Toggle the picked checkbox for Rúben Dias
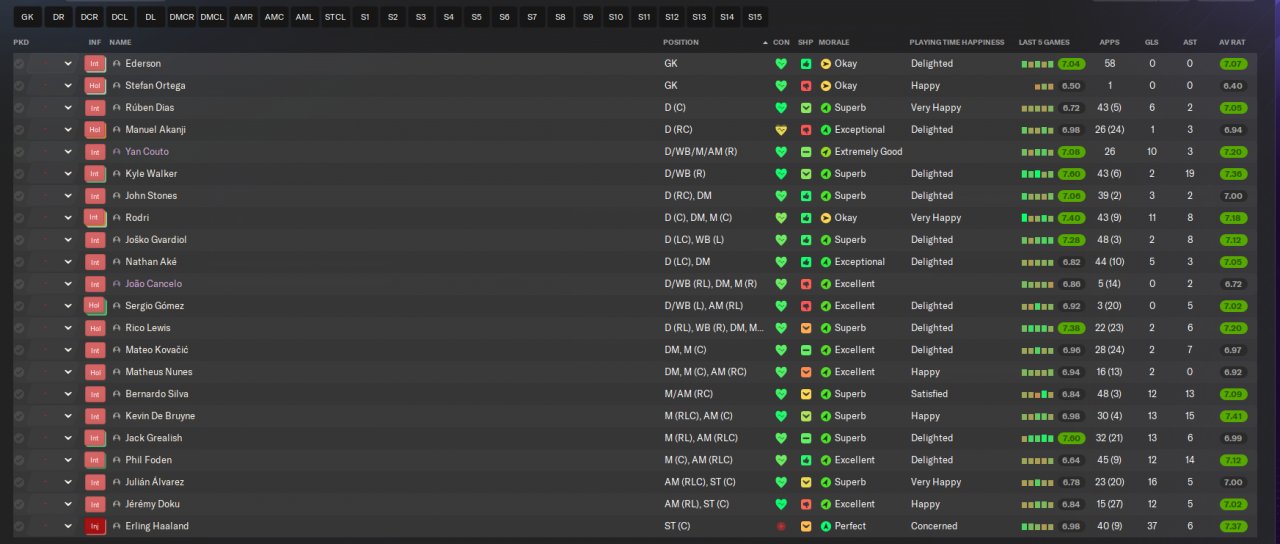The height and width of the screenshot is (544, 1280). pos(19,107)
